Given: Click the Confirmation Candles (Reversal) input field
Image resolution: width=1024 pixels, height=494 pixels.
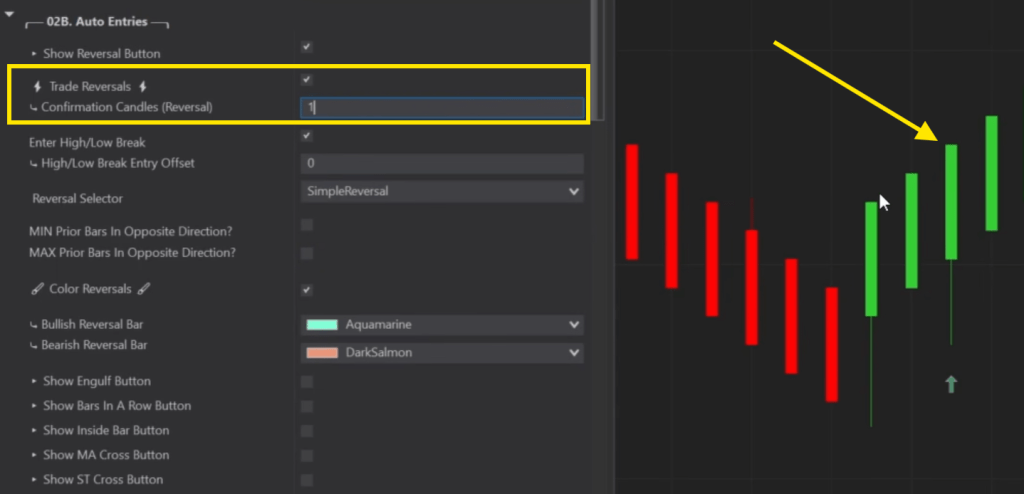Looking at the screenshot, I should point(441,108).
